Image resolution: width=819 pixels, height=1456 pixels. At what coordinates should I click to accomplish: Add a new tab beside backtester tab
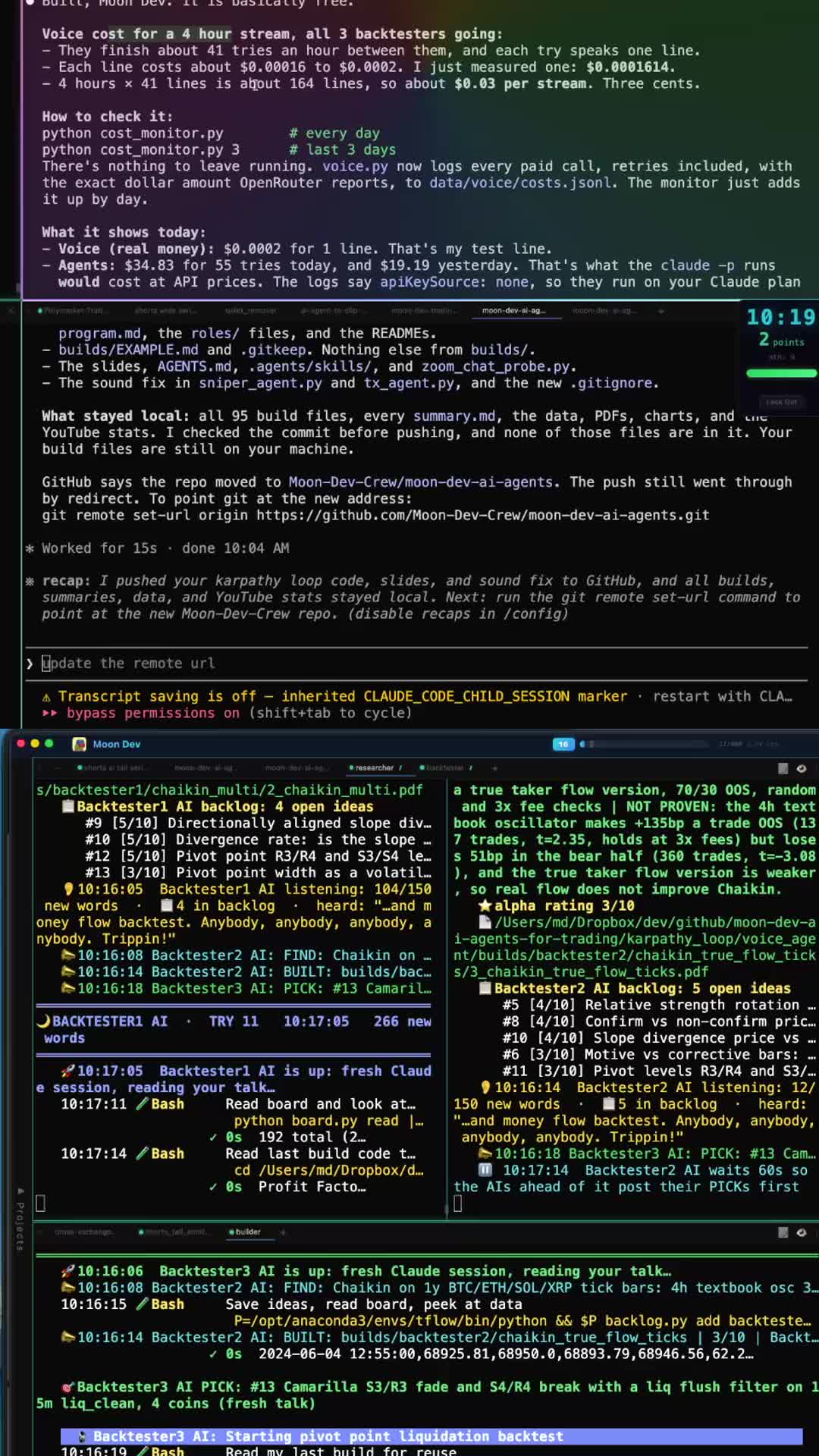point(494,768)
